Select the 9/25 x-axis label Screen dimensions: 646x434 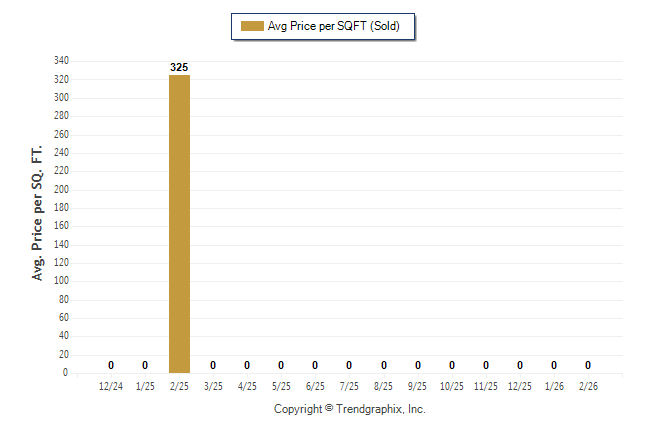(418, 387)
